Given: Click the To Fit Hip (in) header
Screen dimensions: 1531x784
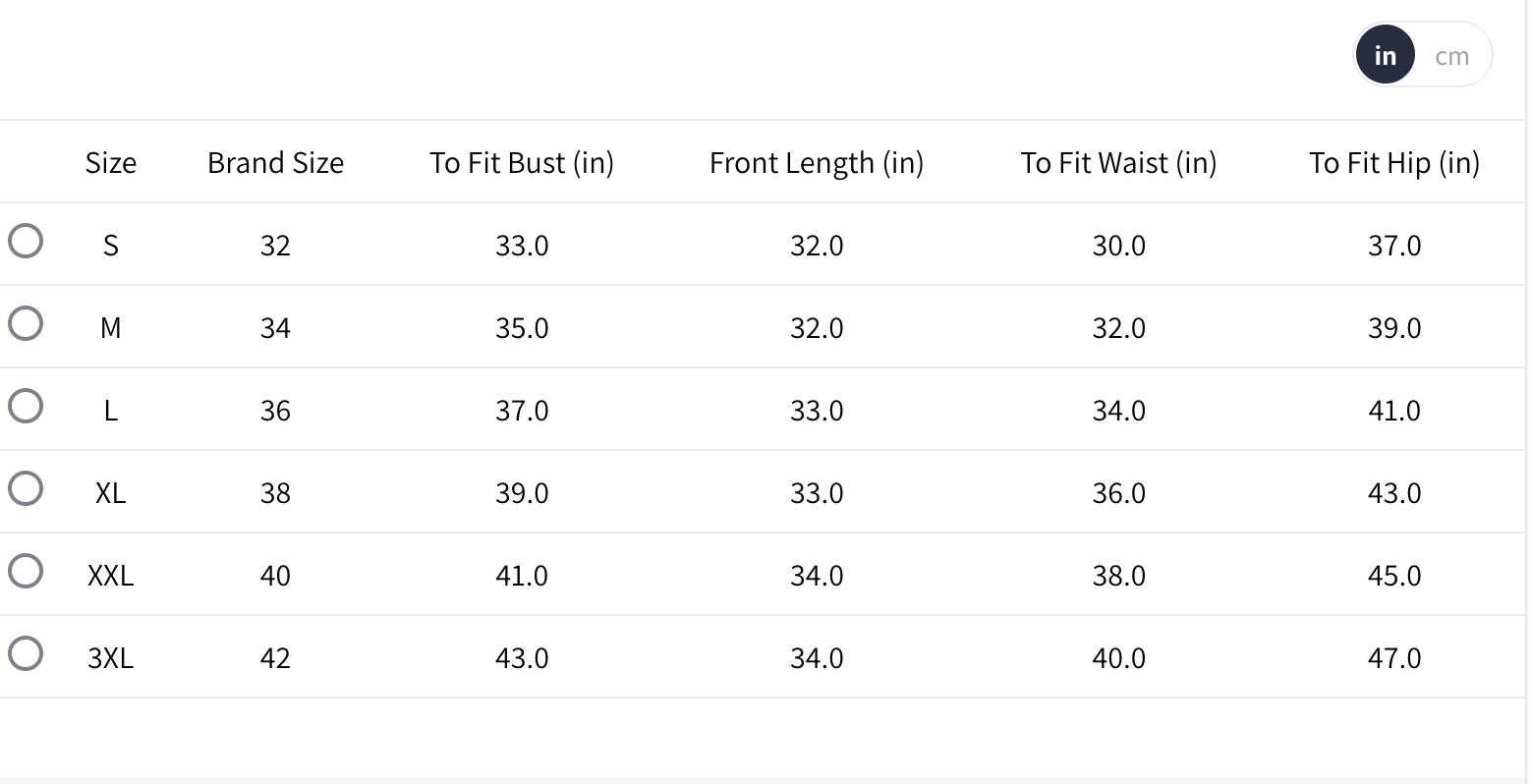Looking at the screenshot, I should pyautogui.click(x=1394, y=163).
